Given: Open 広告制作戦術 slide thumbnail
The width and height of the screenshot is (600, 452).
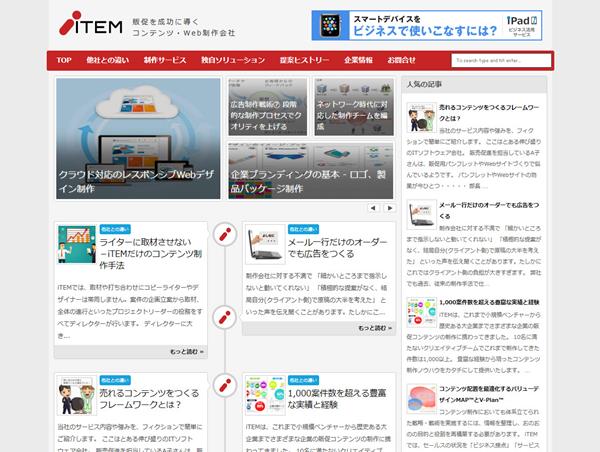Looking at the screenshot, I should [x=267, y=107].
